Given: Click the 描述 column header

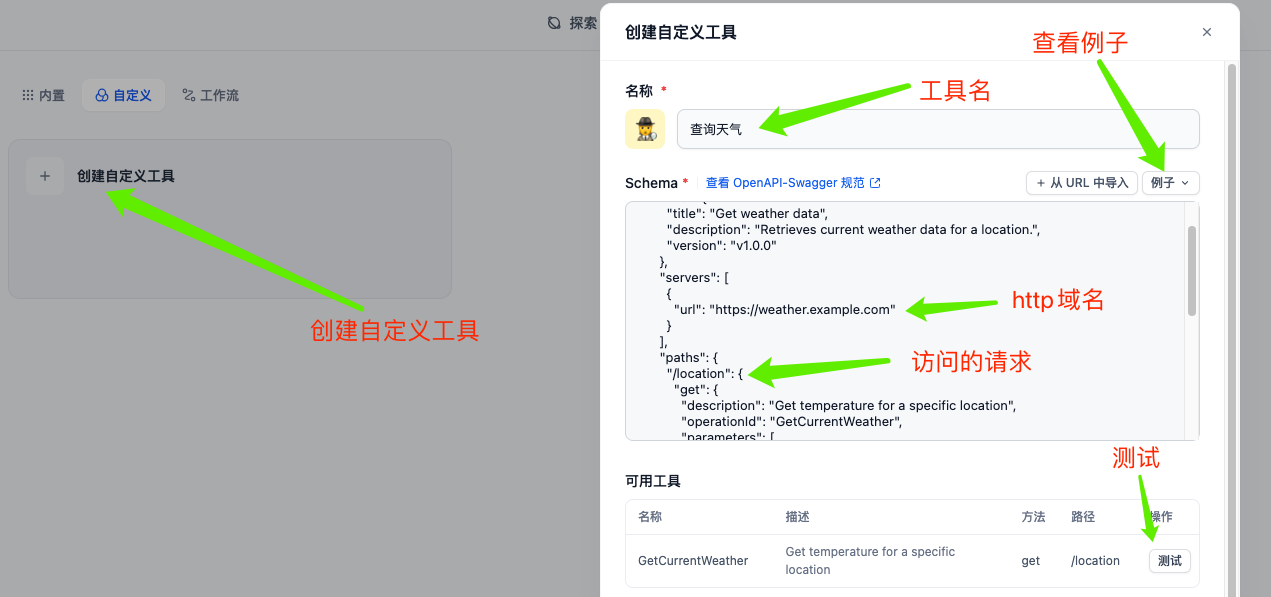Looking at the screenshot, I should (797, 517).
